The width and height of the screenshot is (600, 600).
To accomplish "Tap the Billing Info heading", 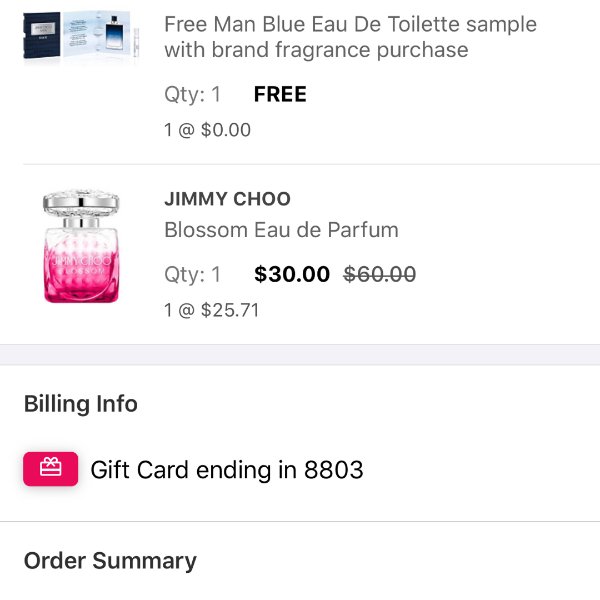I will [x=81, y=404].
